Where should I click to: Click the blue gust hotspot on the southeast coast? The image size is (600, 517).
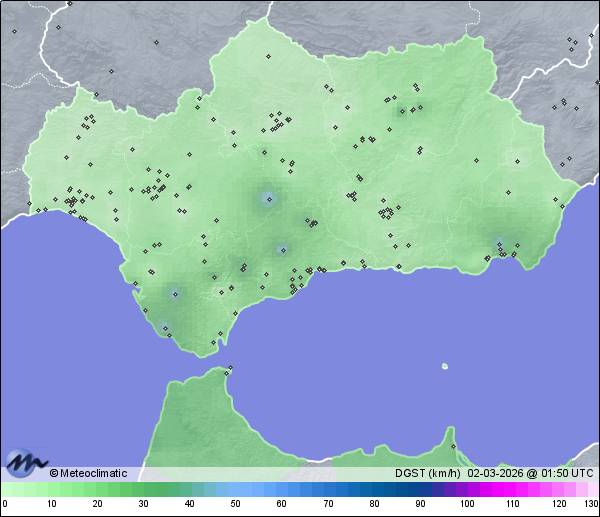pos(500,243)
